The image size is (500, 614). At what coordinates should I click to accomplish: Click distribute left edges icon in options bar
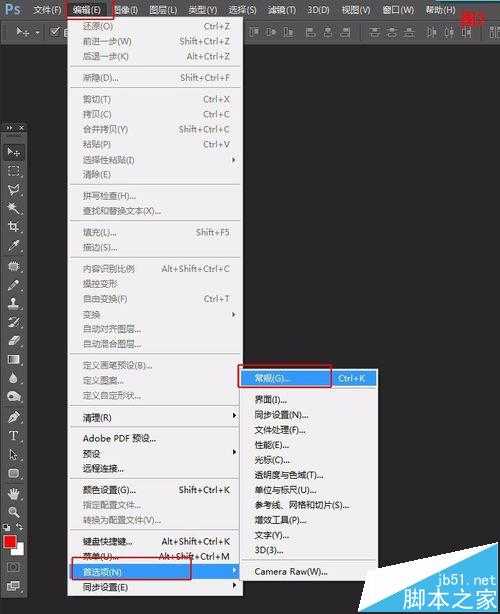pos(431,32)
